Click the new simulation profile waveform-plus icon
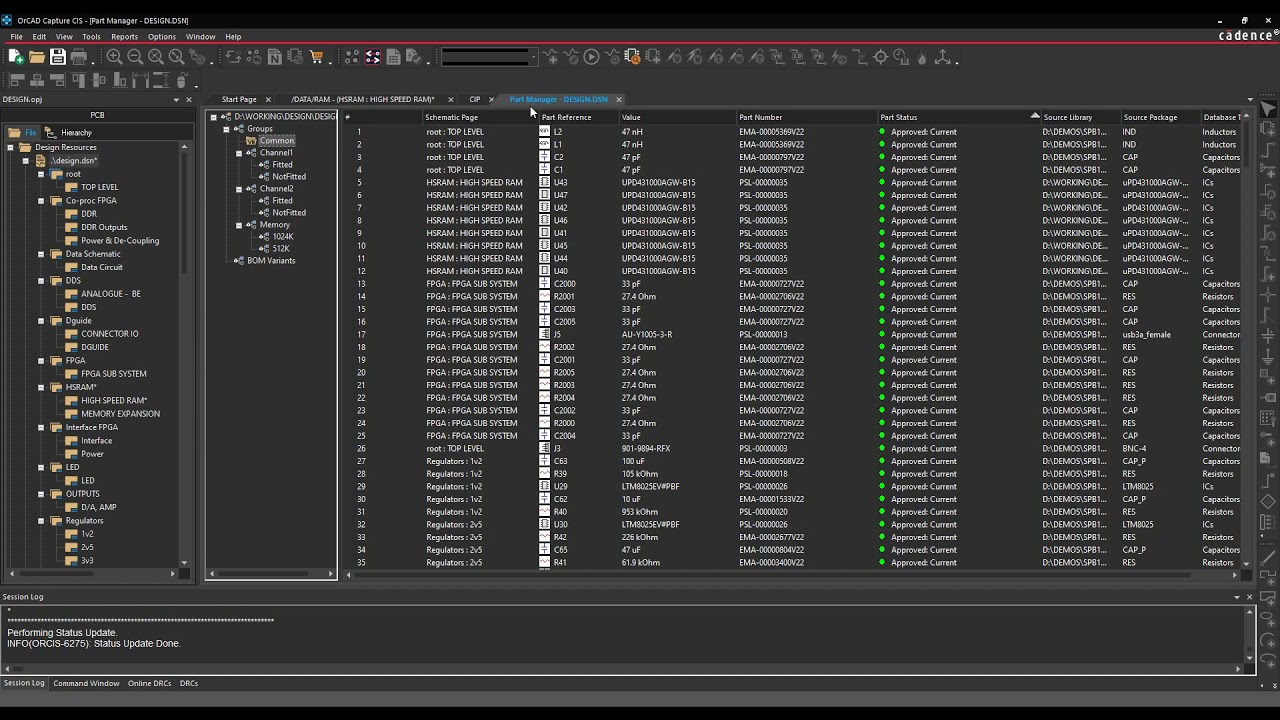 pyautogui.click(x=550, y=57)
